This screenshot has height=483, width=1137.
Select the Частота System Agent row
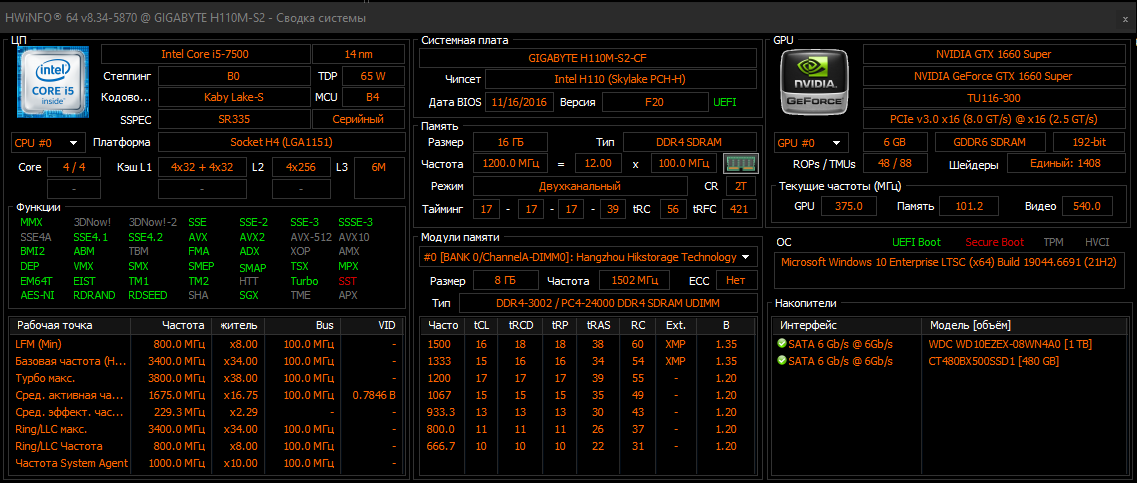207,463
